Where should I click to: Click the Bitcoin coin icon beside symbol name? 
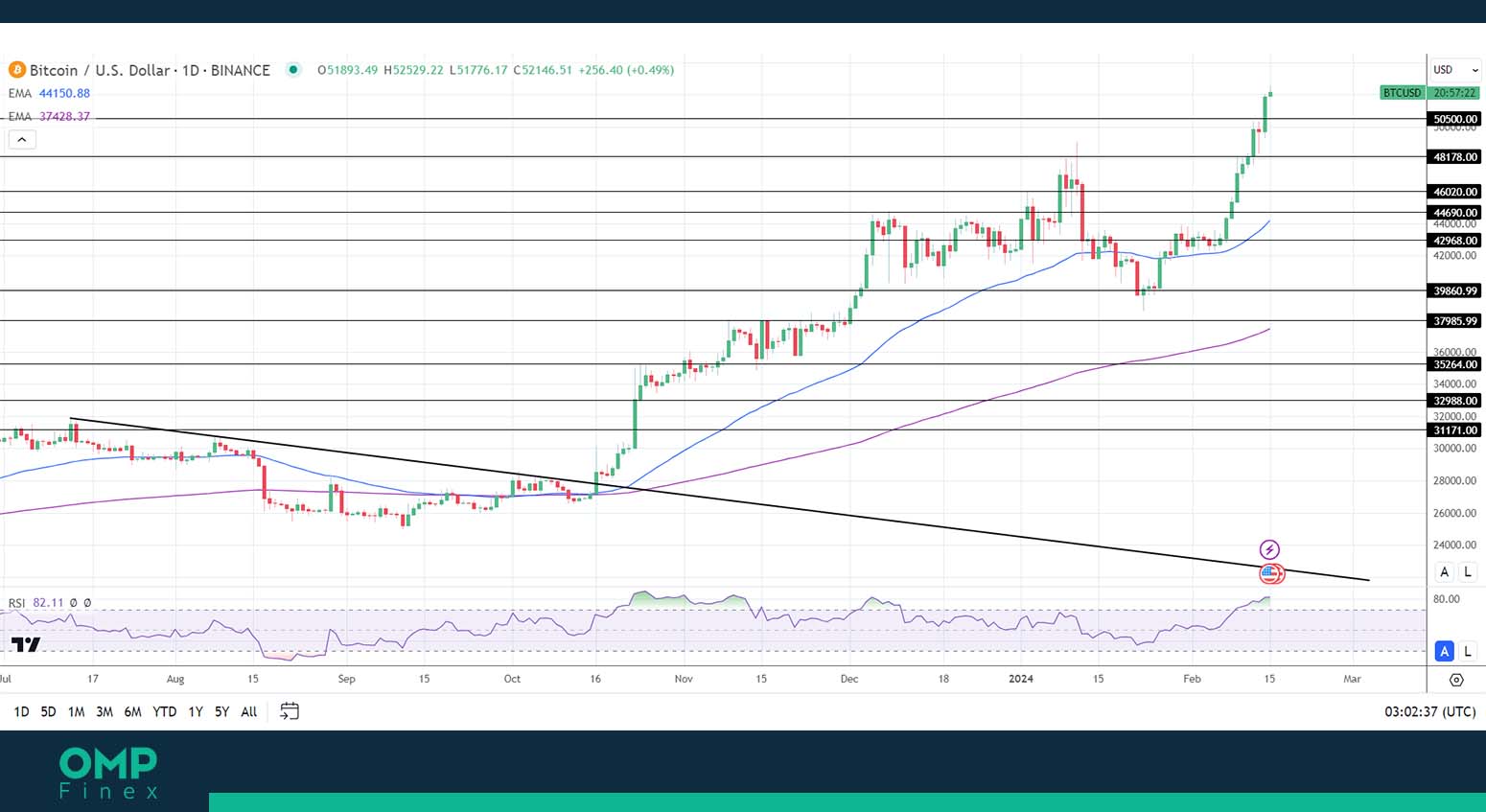16,70
